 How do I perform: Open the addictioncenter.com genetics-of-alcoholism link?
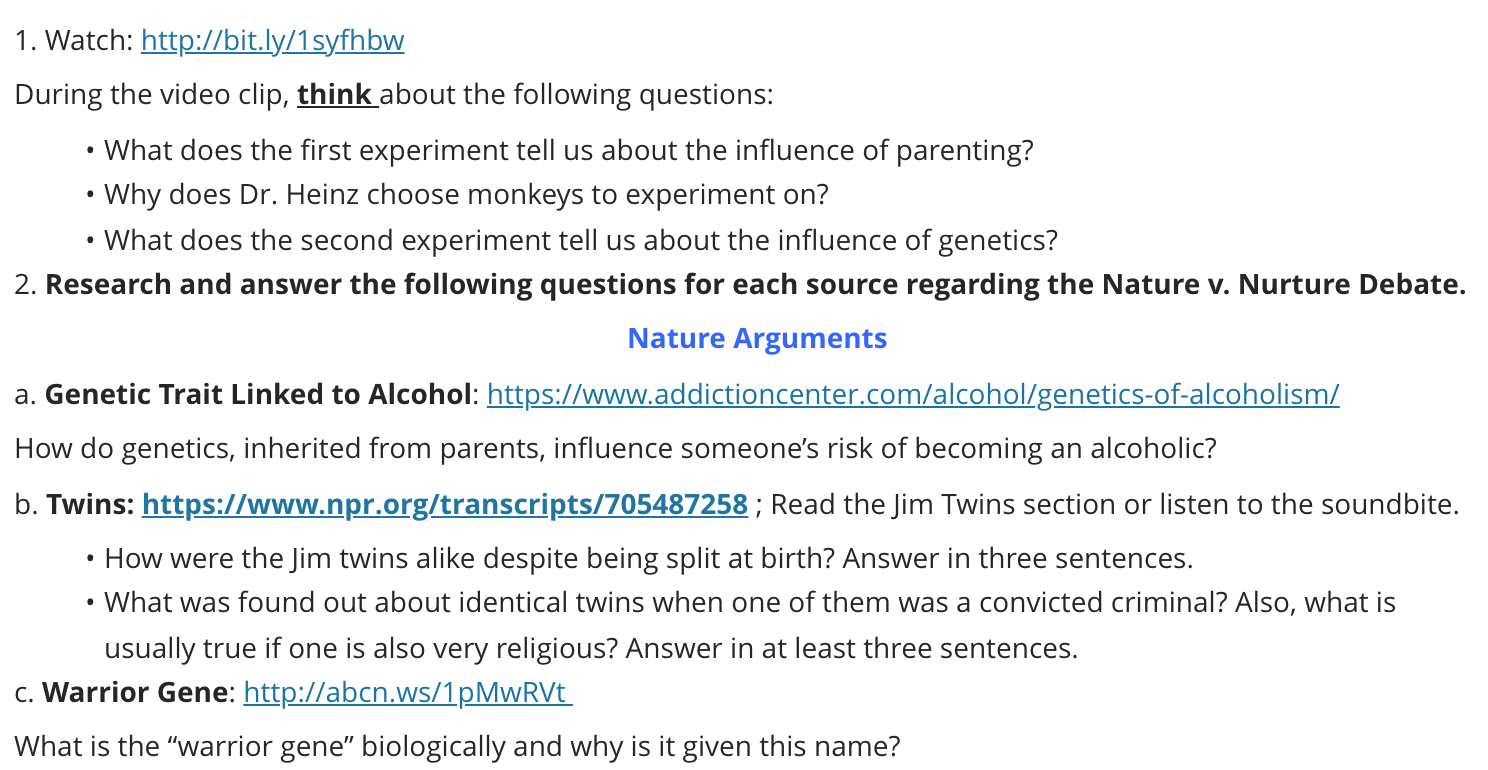coord(913,394)
